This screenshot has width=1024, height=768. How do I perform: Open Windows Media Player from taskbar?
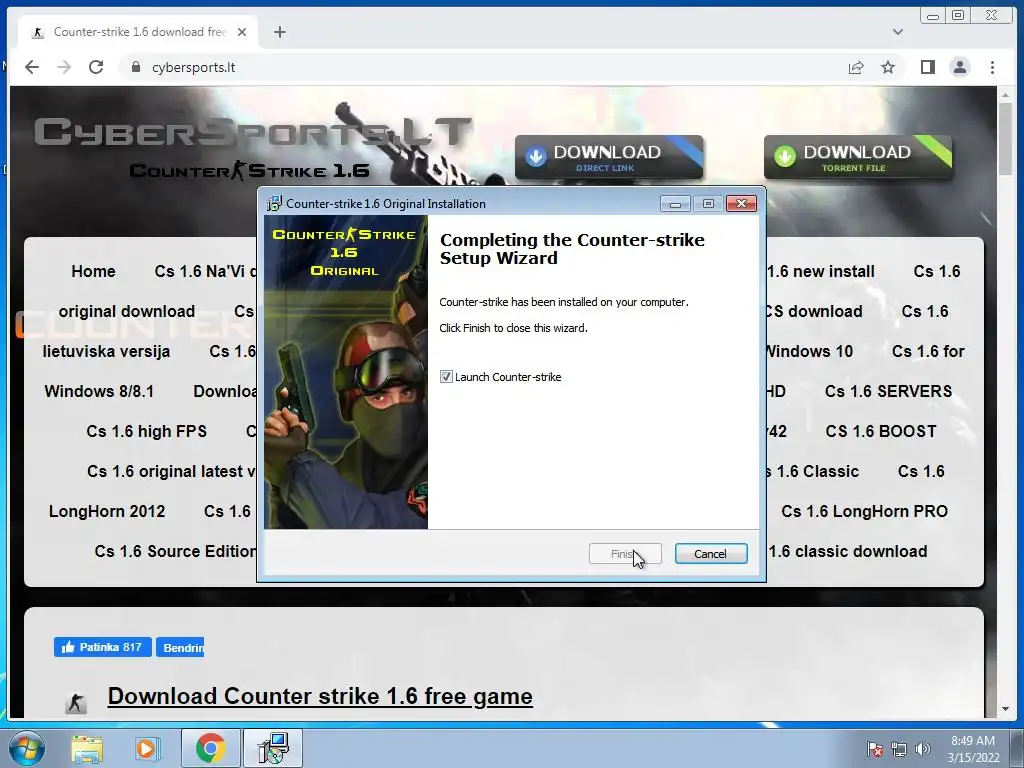click(x=146, y=748)
